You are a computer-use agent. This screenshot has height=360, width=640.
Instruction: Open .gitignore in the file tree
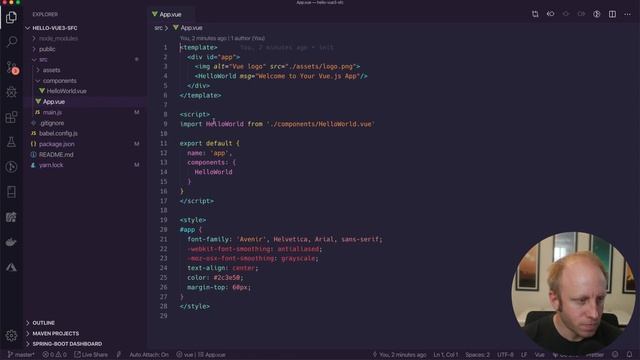52,123
